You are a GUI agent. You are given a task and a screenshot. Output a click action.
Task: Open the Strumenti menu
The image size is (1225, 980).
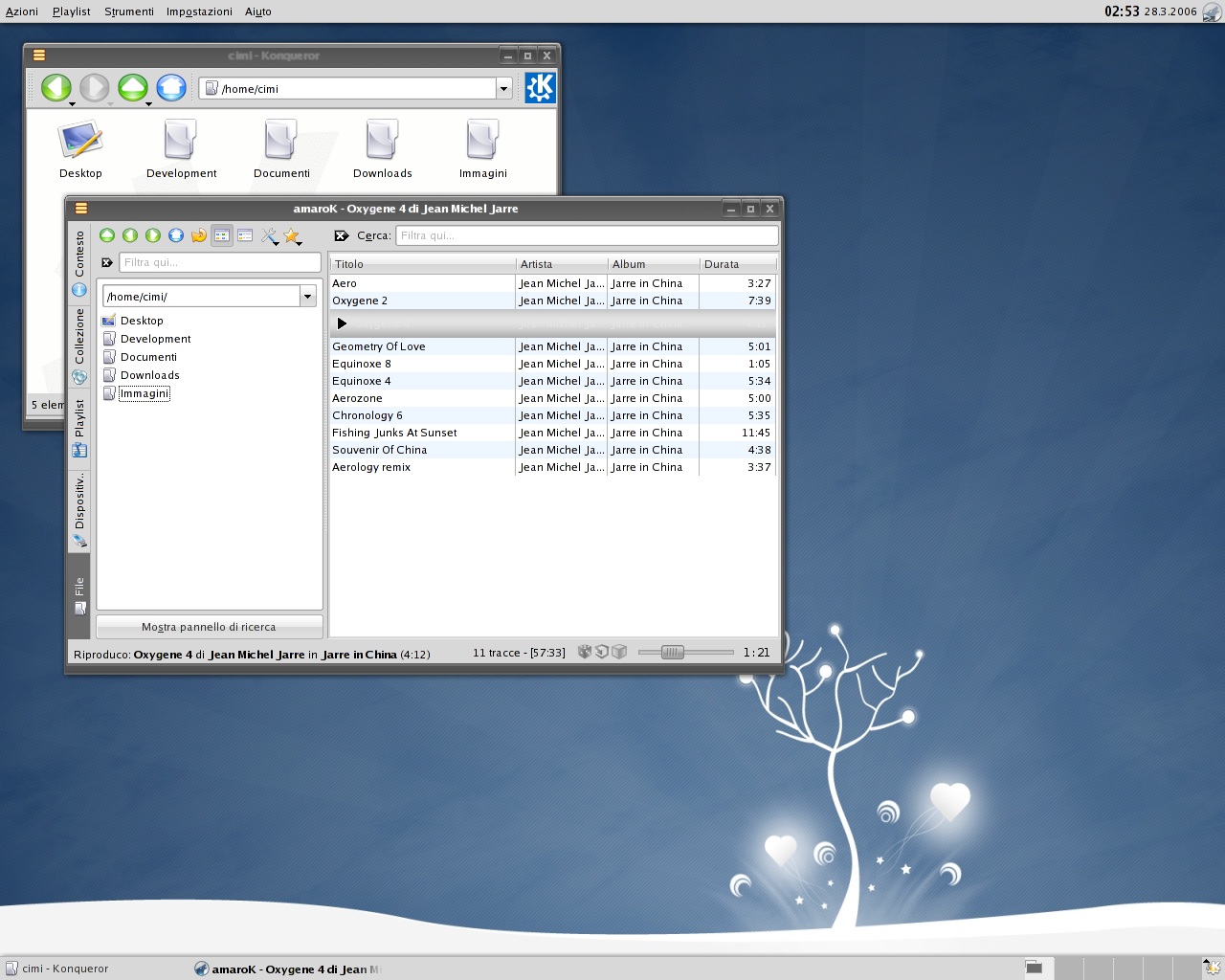click(x=129, y=11)
